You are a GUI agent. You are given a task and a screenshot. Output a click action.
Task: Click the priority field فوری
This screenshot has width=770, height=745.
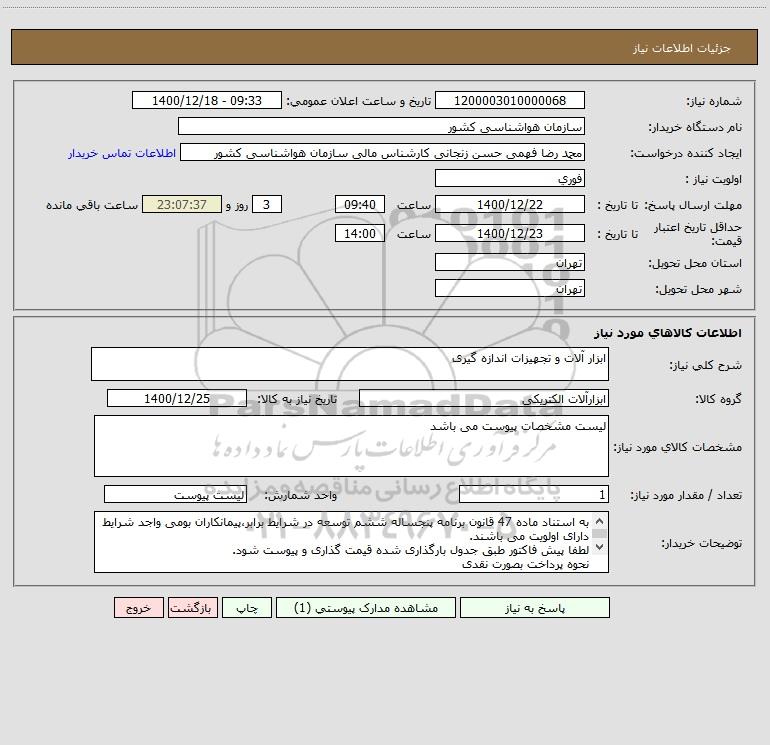[x=510, y=178]
